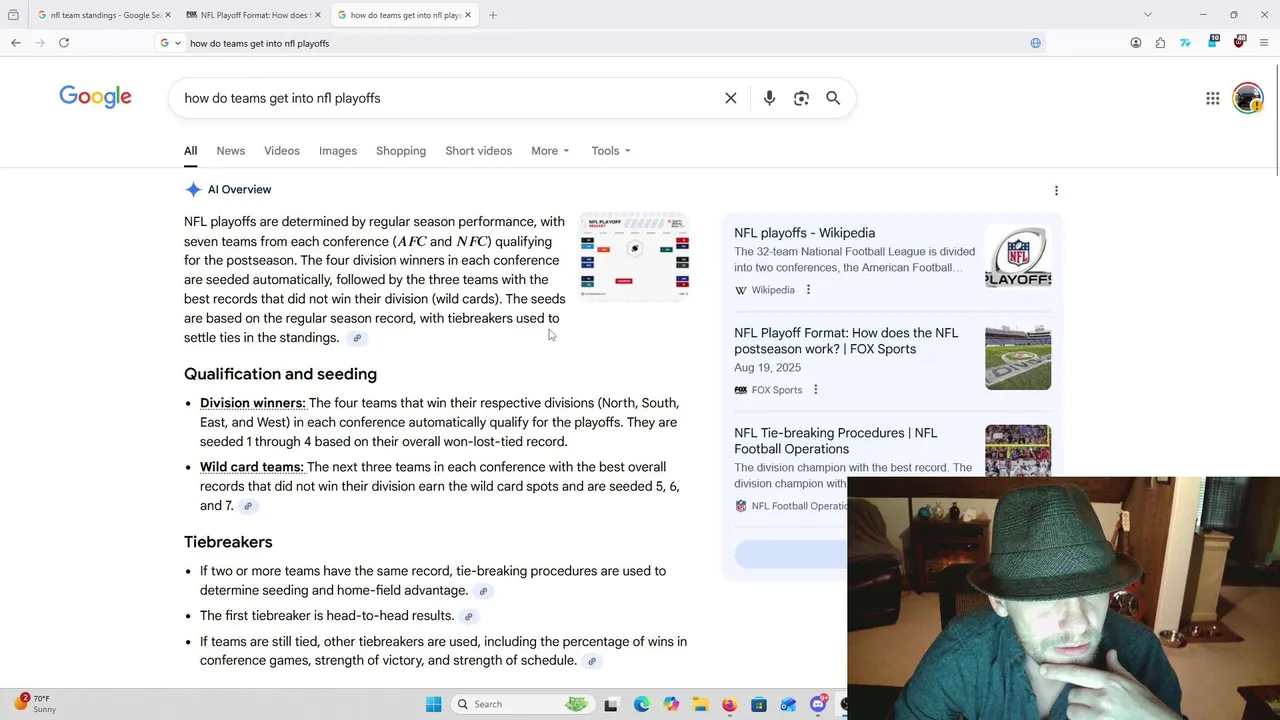Expand the Tools dropdown
Viewport: 1280px width, 720px height.
tap(610, 151)
